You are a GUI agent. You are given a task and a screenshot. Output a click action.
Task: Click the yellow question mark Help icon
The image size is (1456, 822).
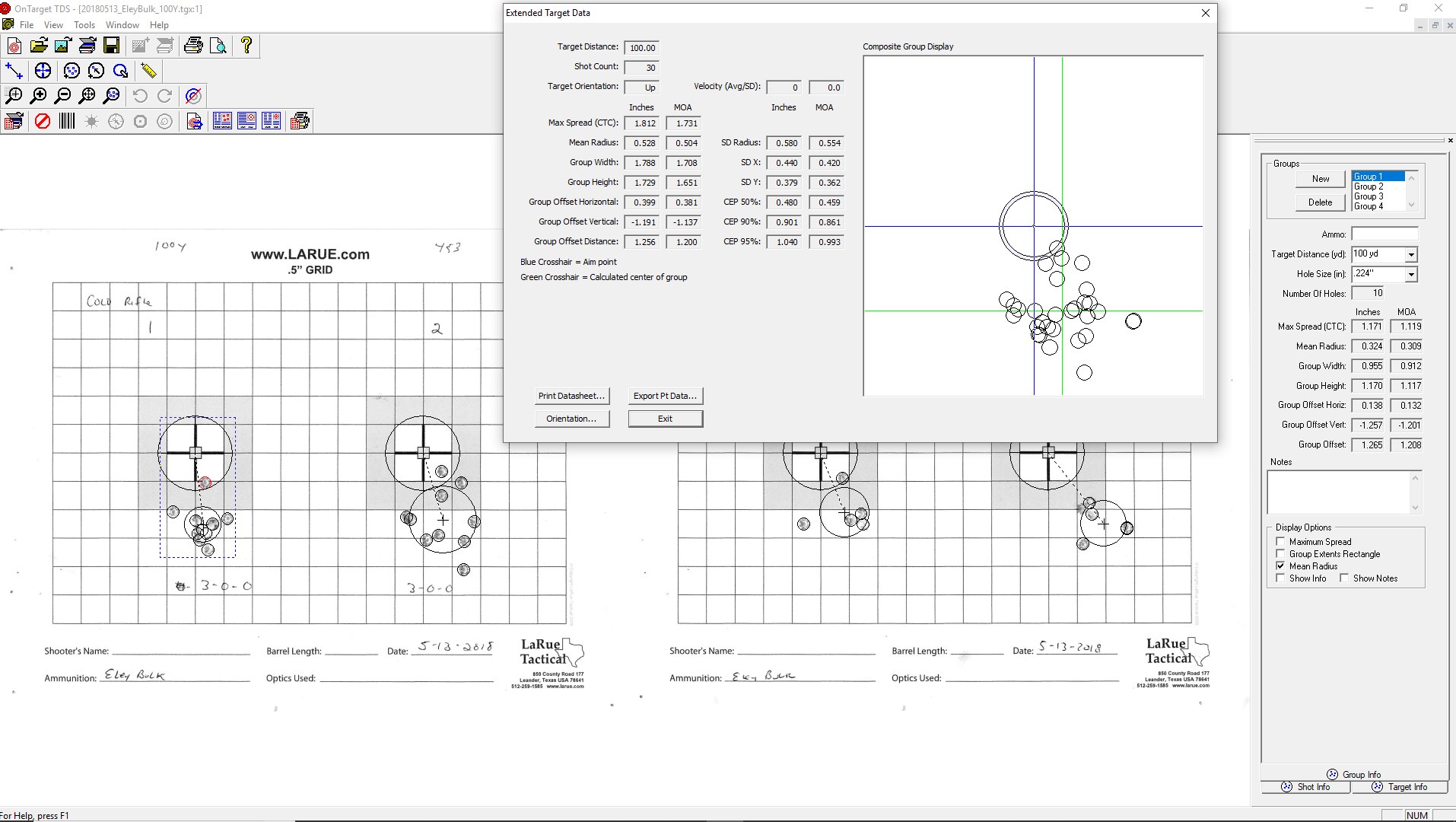246,46
